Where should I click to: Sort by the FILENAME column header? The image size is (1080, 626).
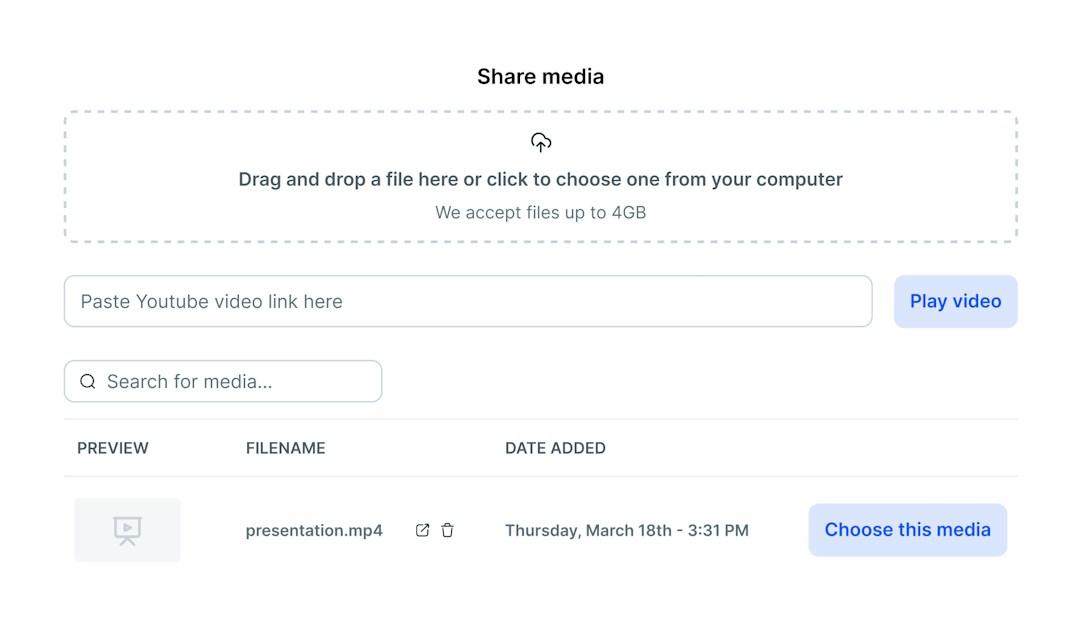(286, 448)
